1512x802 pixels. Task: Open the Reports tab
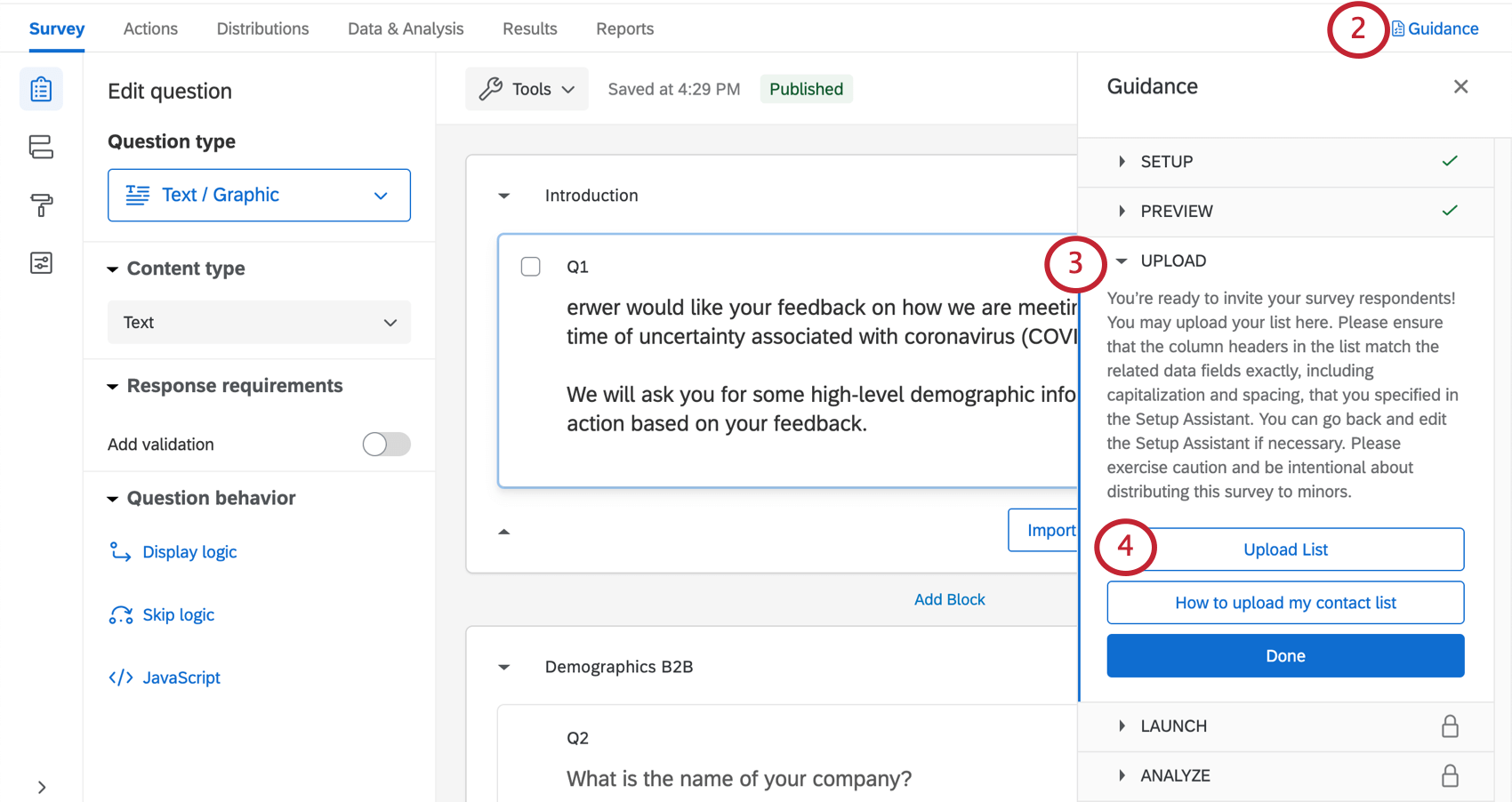click(624, 28)
